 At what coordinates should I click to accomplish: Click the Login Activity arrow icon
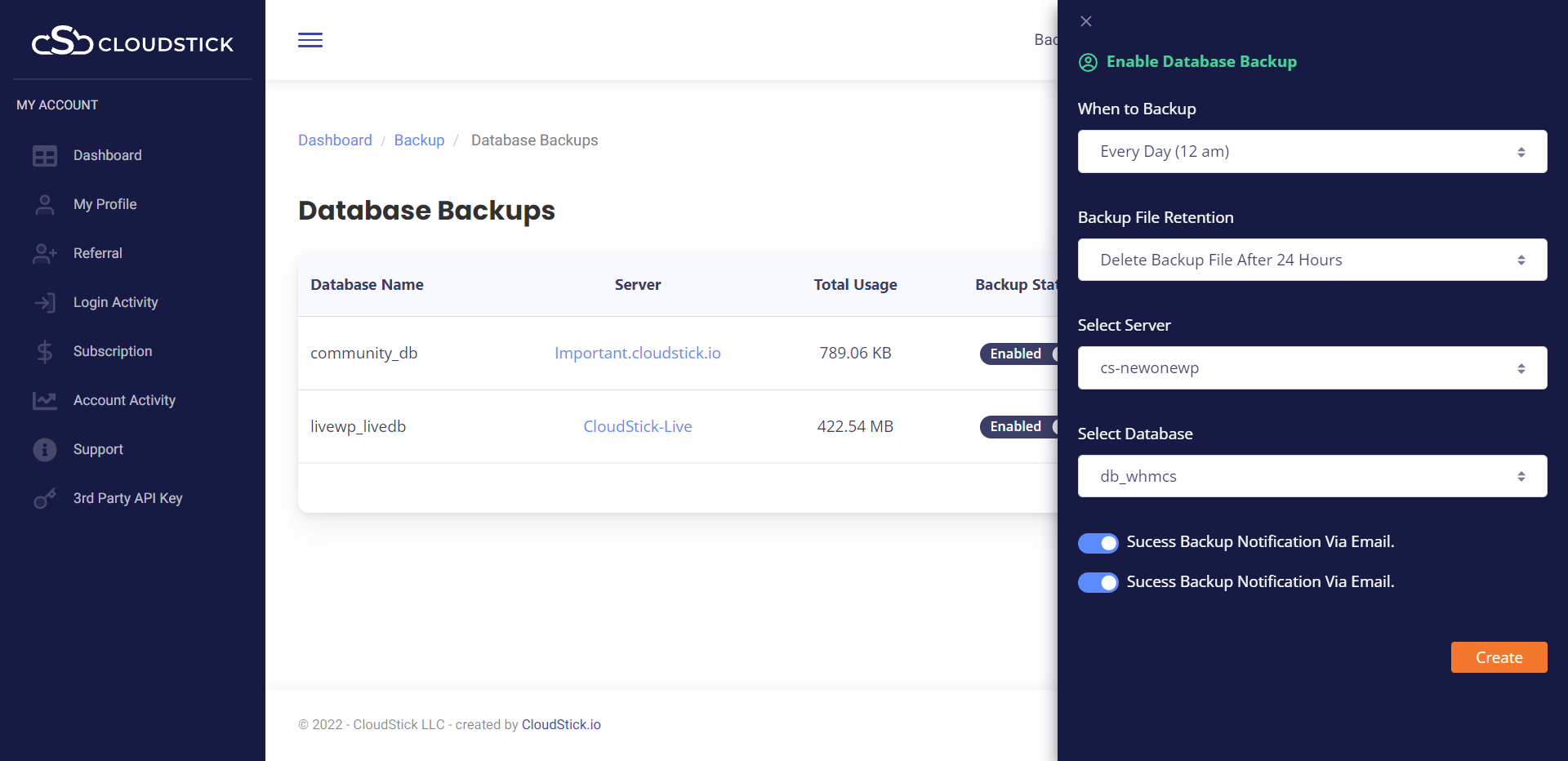[x=45, y=303]
